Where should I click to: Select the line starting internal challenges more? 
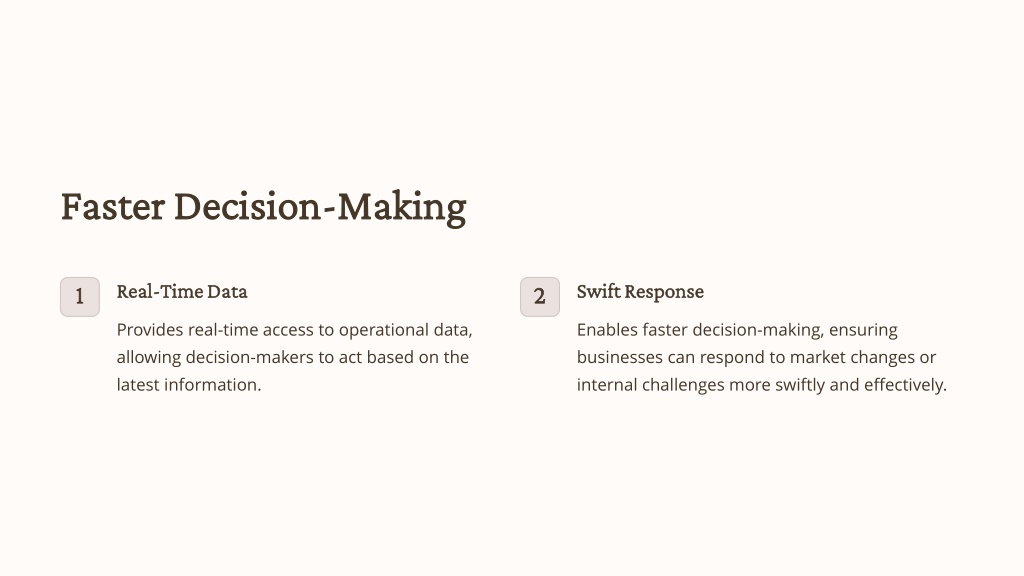[x=761, y=385]
